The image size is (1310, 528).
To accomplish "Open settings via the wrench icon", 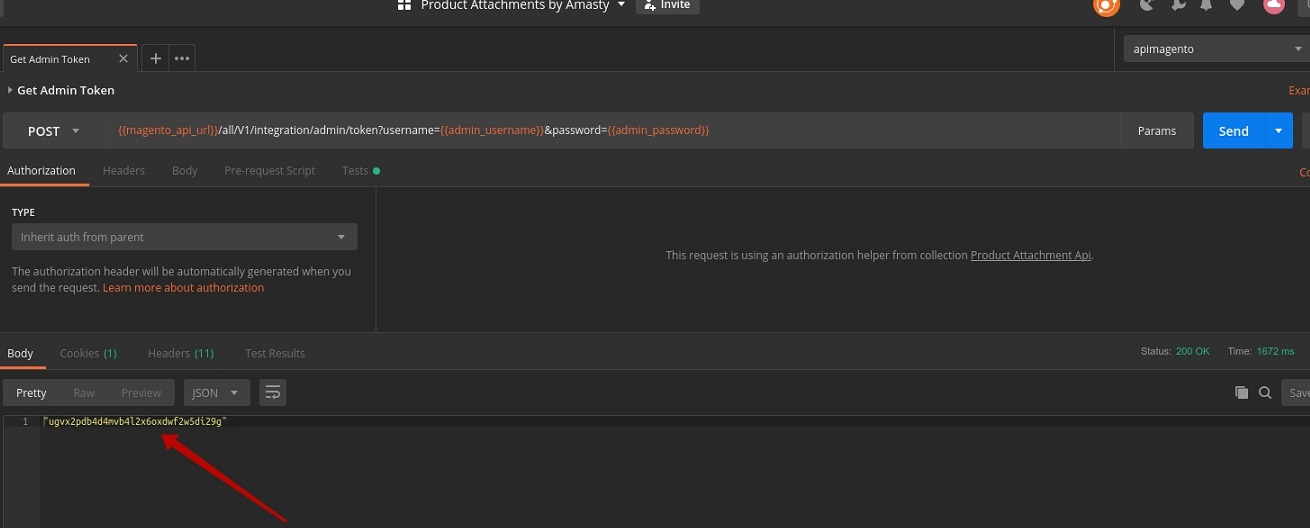I will pos(1177,5).
